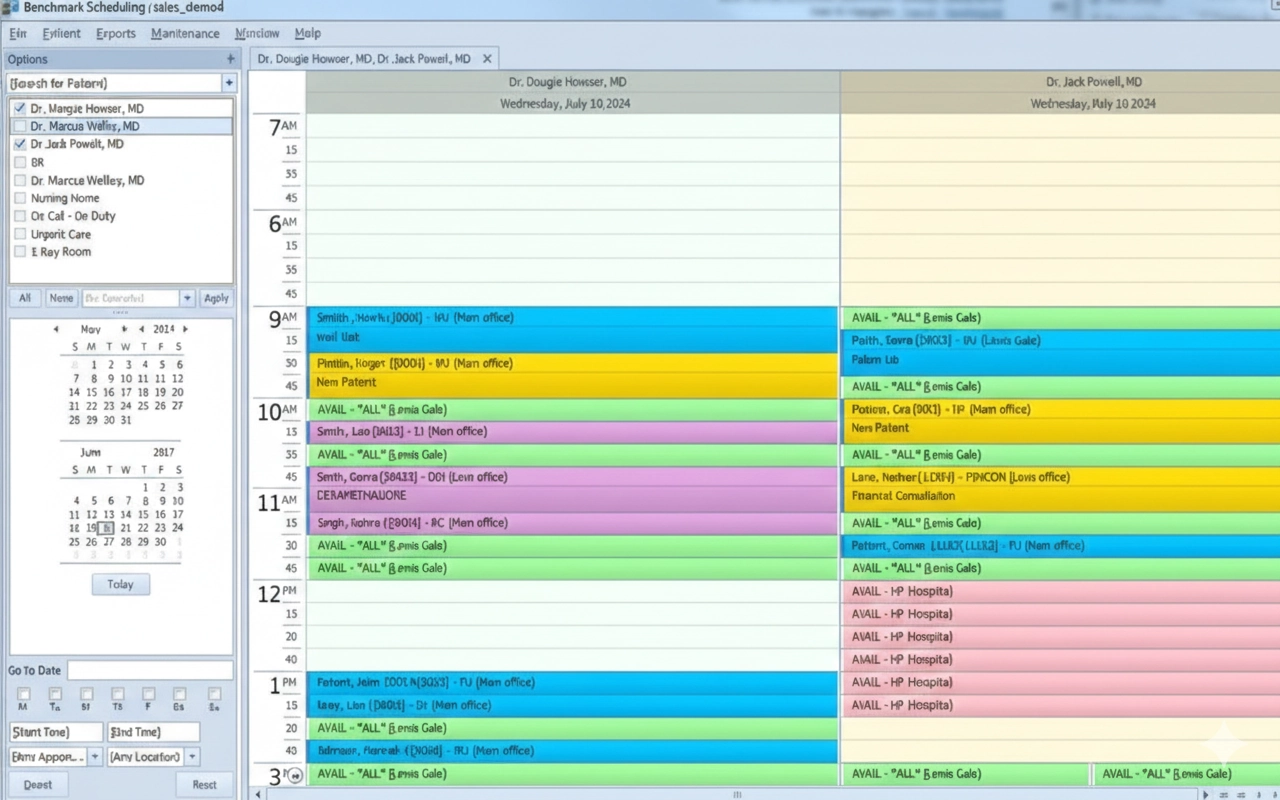Viewport: 1280px width, 800px height.
Task: Click the Benchmark Scheduling title bar icon
Action: point(9,7)
